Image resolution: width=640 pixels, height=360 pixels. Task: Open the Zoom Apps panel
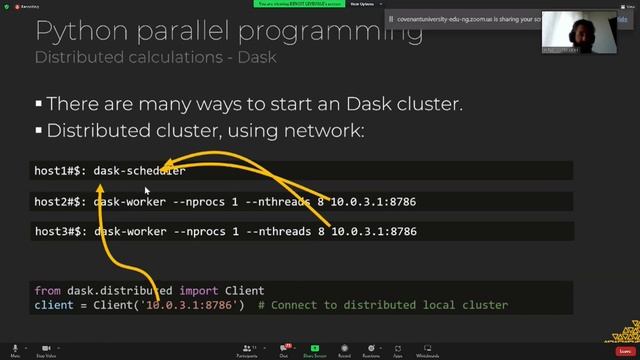398,350
